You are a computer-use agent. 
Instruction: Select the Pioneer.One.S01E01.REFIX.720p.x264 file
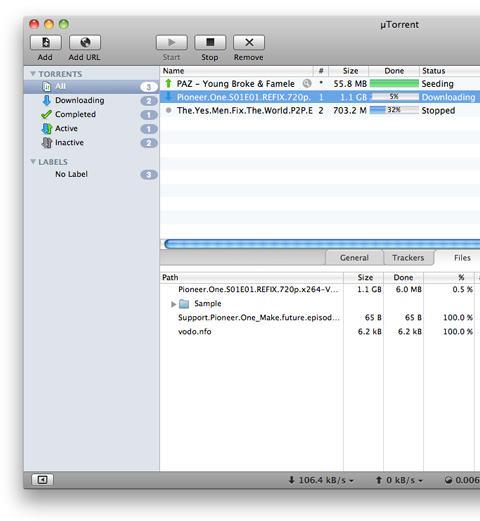point(258,289)
